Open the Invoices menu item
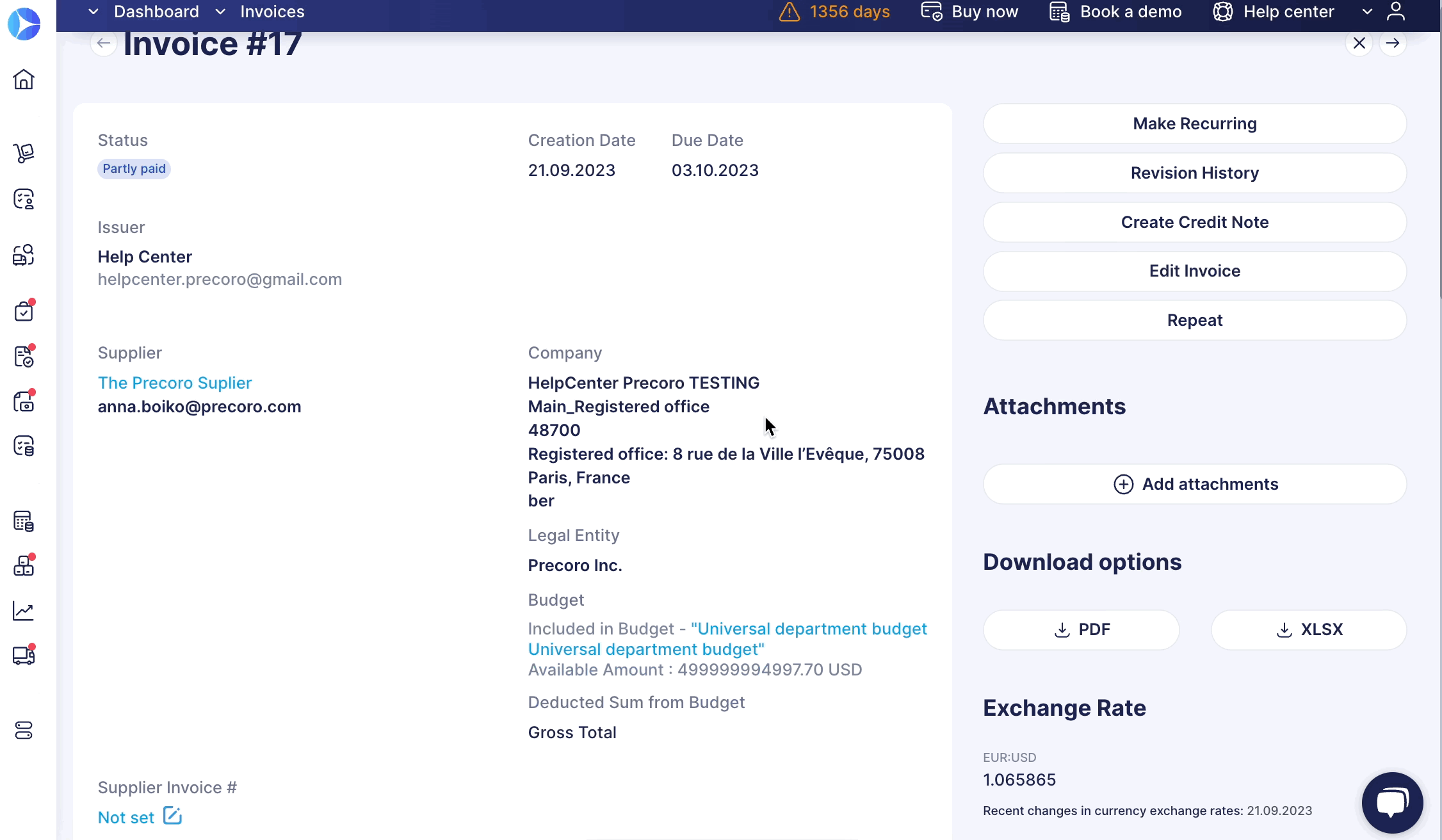Image resolution: width=1442 pixels, height=840 pixels. tap(272, 12)
